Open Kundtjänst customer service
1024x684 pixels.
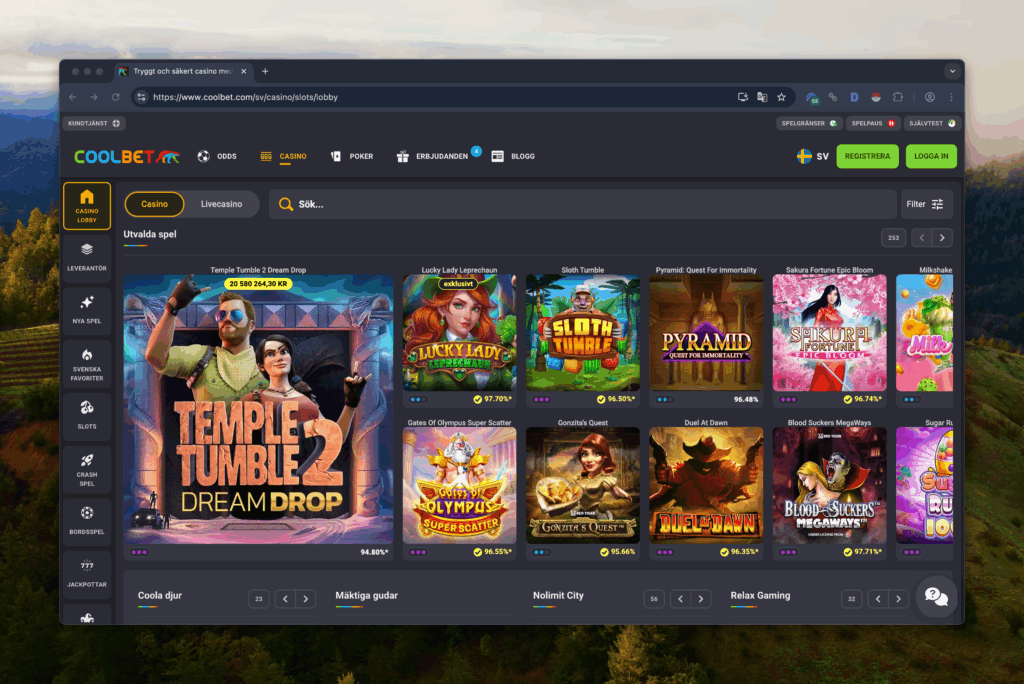94,123
